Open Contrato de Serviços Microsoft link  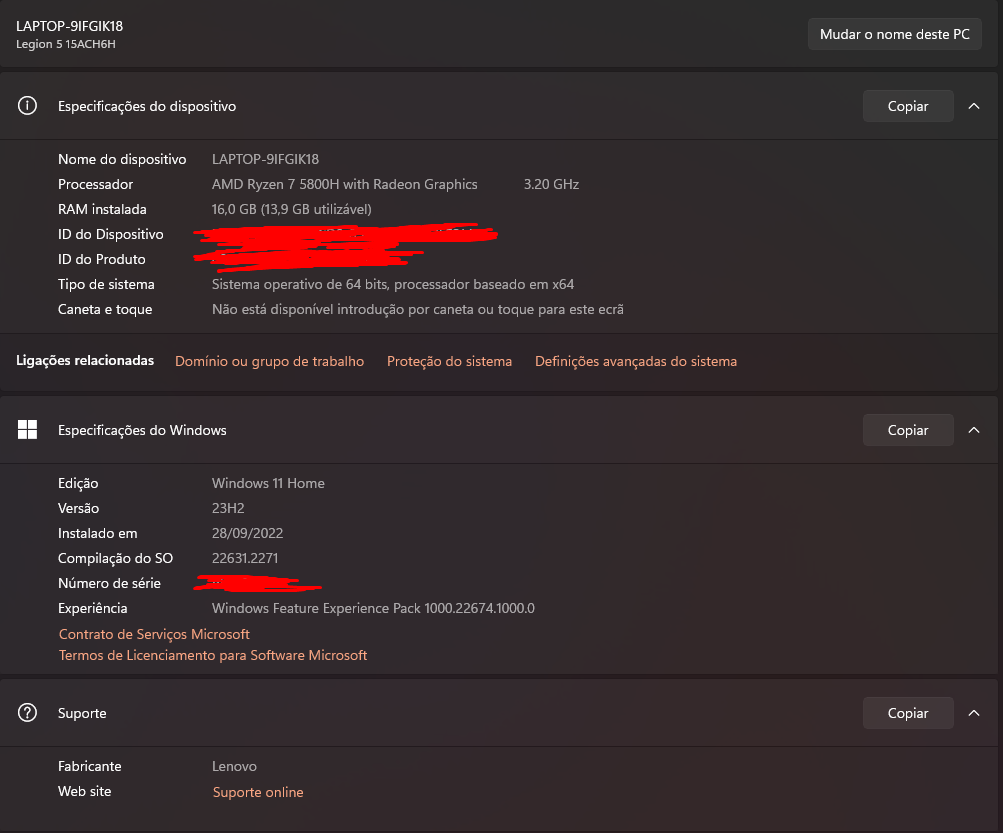[154, 634]
